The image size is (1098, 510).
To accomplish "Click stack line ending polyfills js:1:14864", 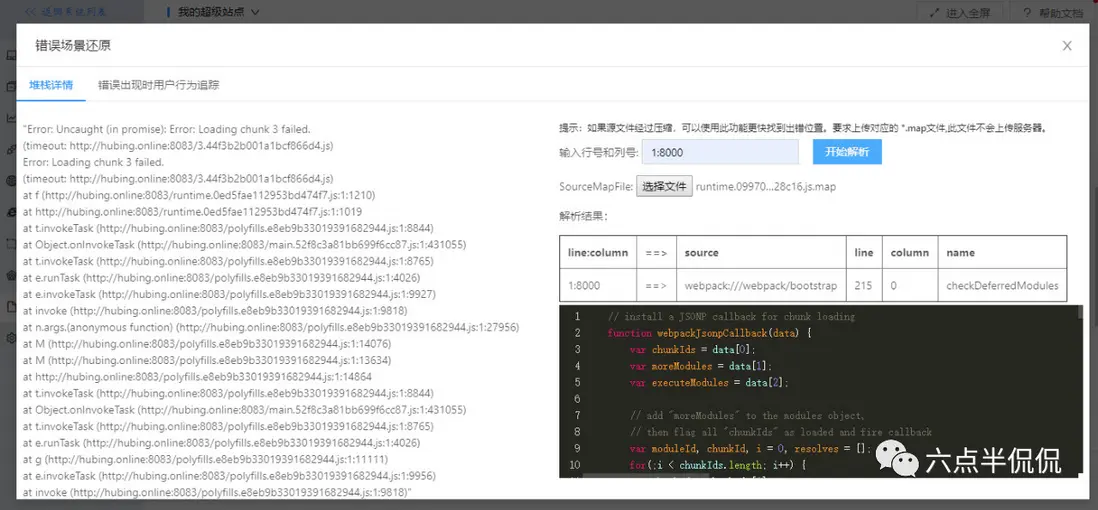I will pyautogui.click(x=197, y=377).
